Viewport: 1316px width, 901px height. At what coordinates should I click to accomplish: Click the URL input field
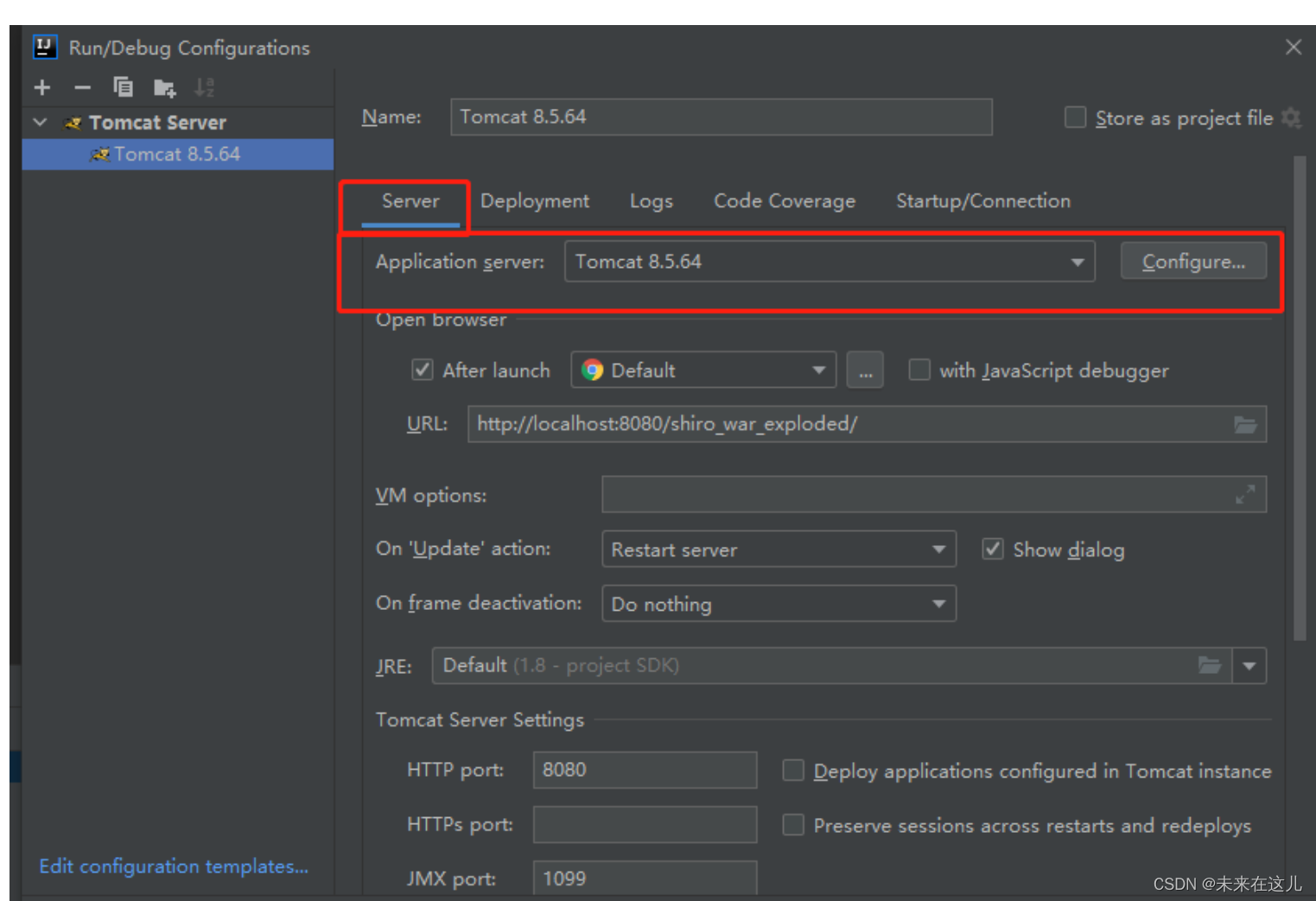point(868,424)
